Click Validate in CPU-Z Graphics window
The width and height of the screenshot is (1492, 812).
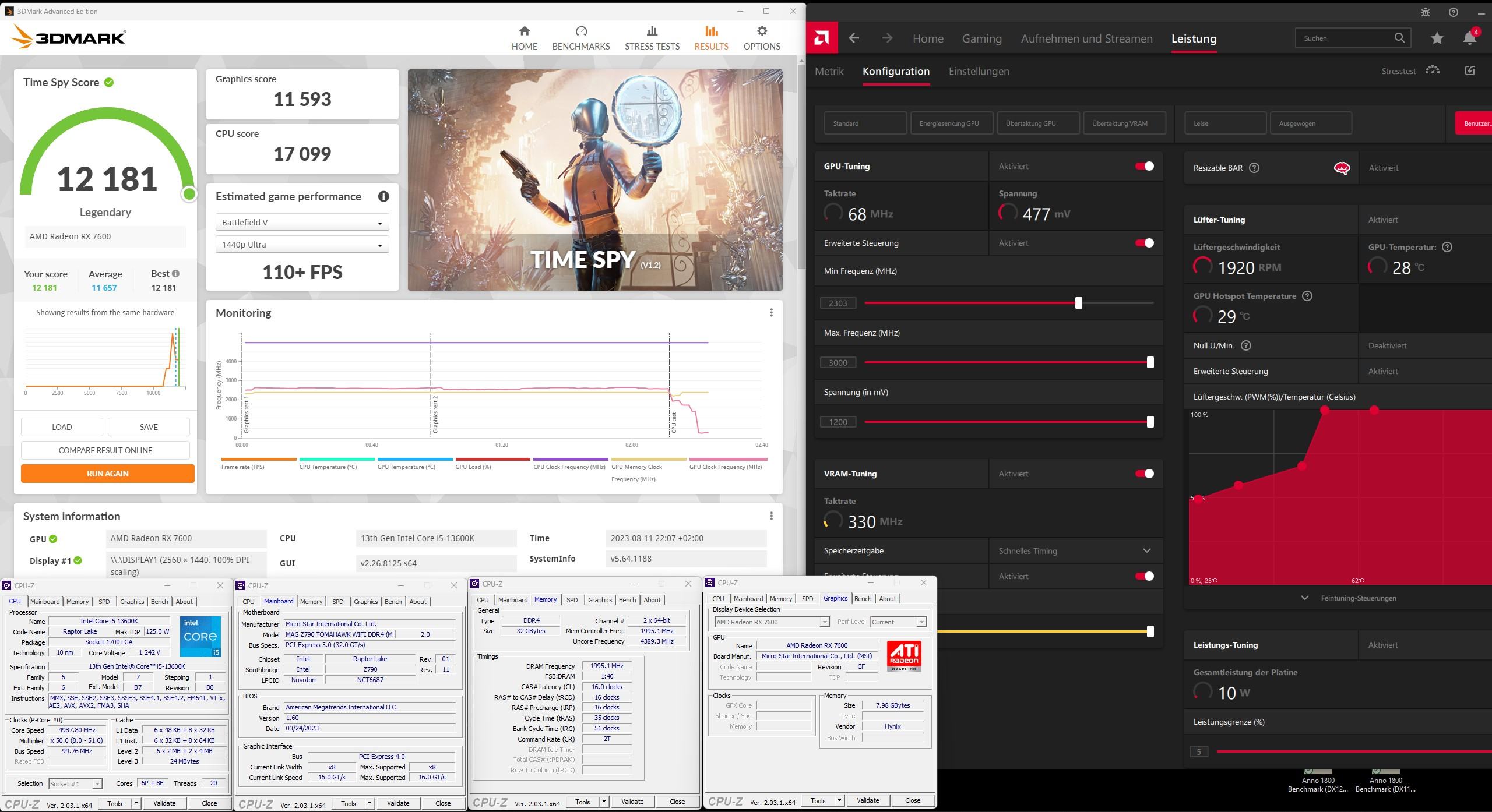click(867, 800)
